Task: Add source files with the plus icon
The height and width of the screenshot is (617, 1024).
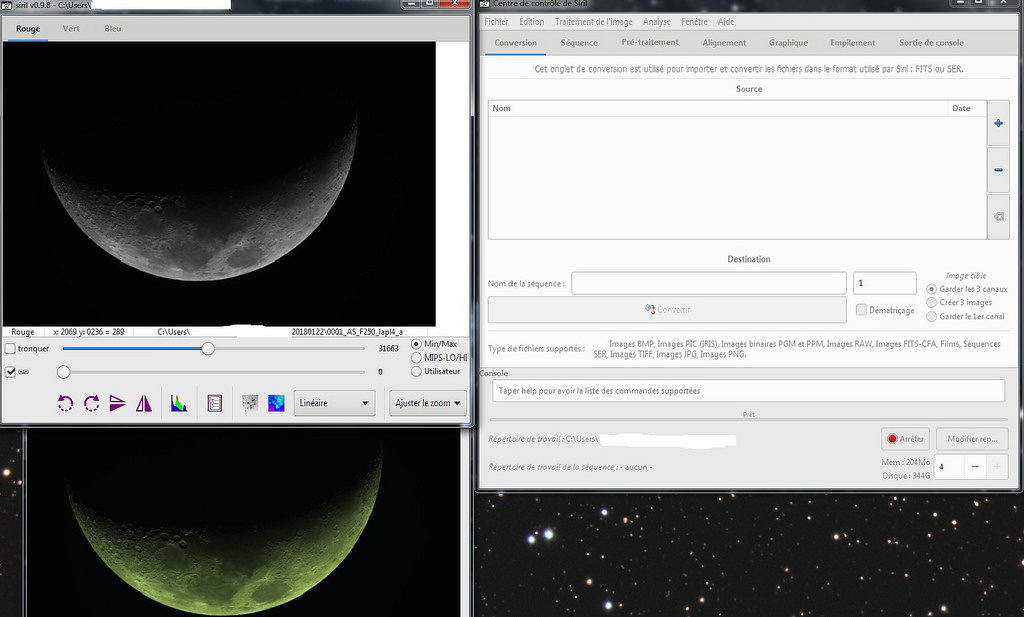Action: click(998, 123)
